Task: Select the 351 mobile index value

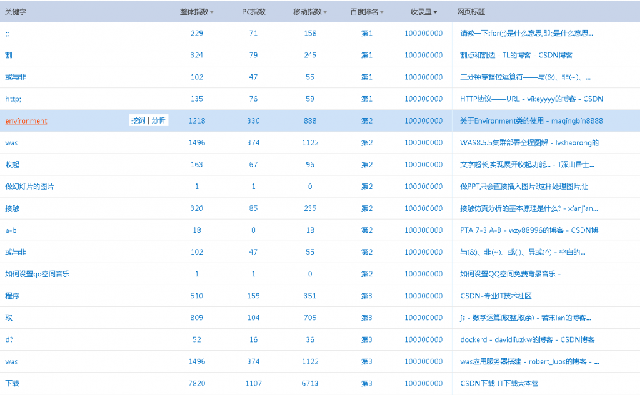Action: 310,296
